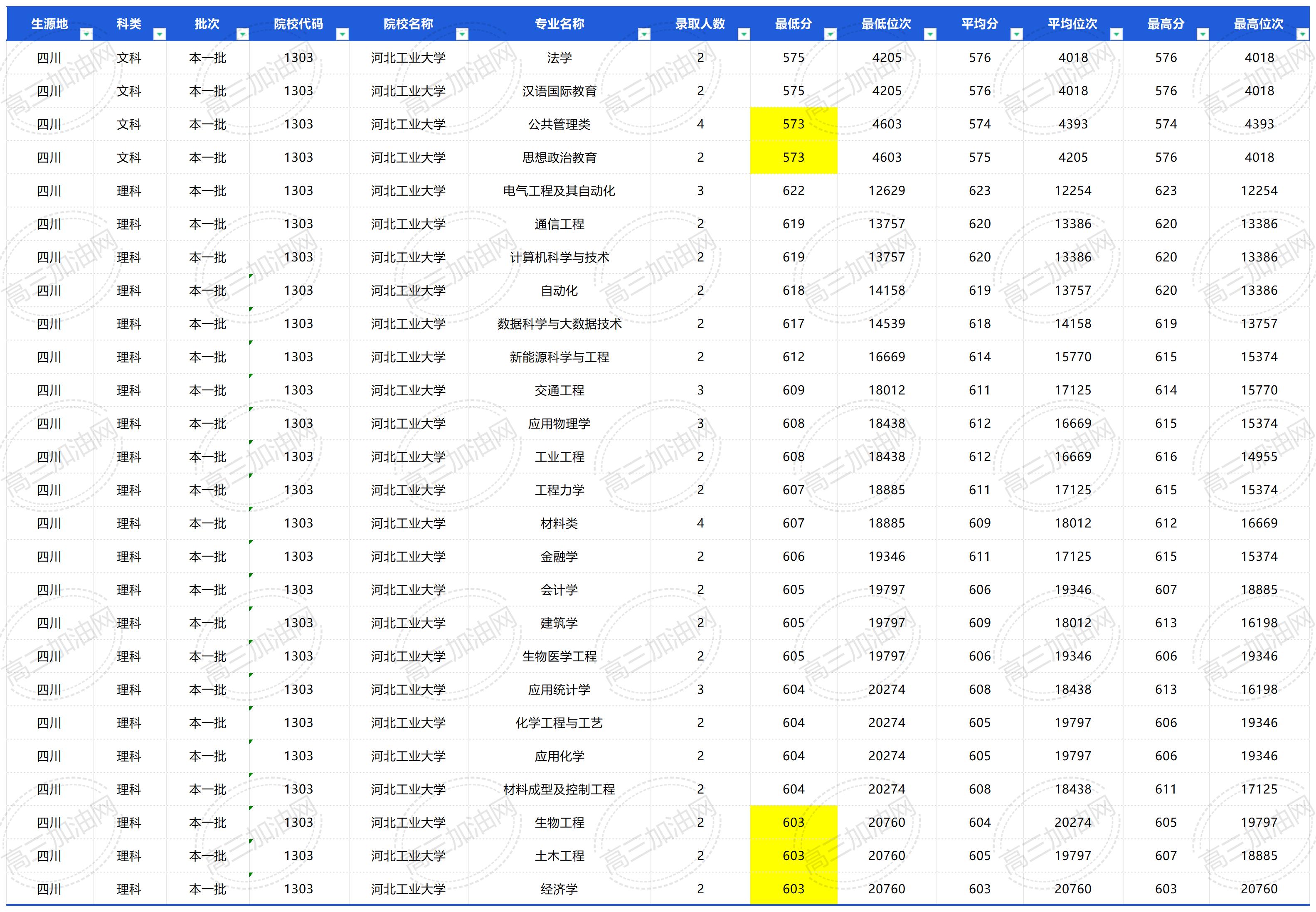Click yellow 573 cell in 公共管理类 row
This screenshot has height=912, width=1316.
pos(794,124)
